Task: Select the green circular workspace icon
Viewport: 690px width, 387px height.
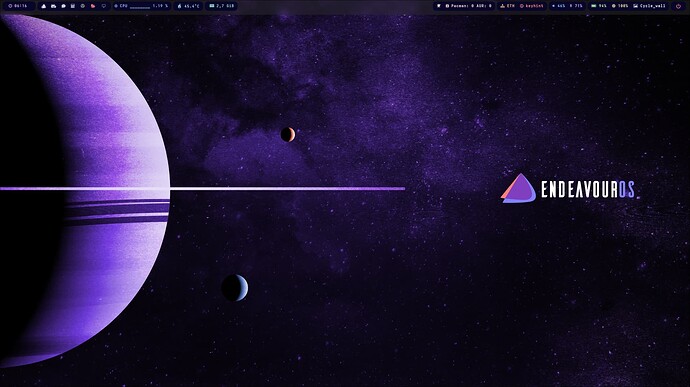Action: [x=83, y=6]
